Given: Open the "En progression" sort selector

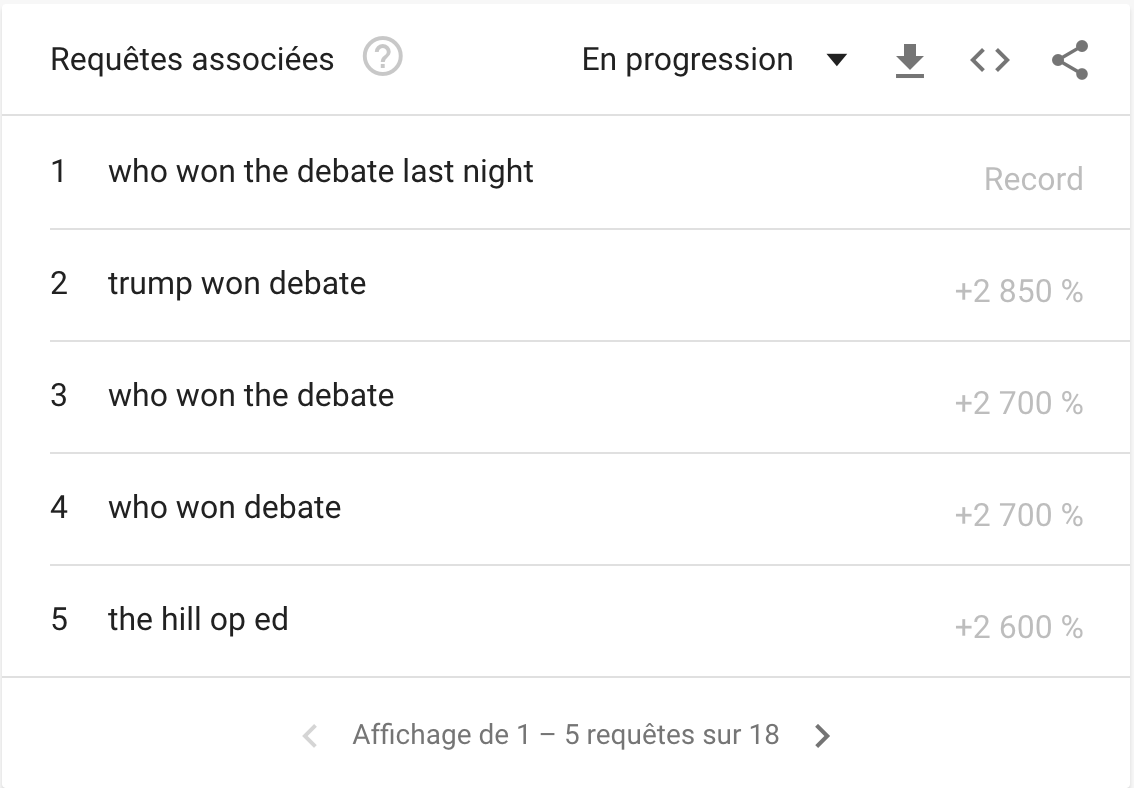Looking at the screenshot, I should click(x=688, y=60).
